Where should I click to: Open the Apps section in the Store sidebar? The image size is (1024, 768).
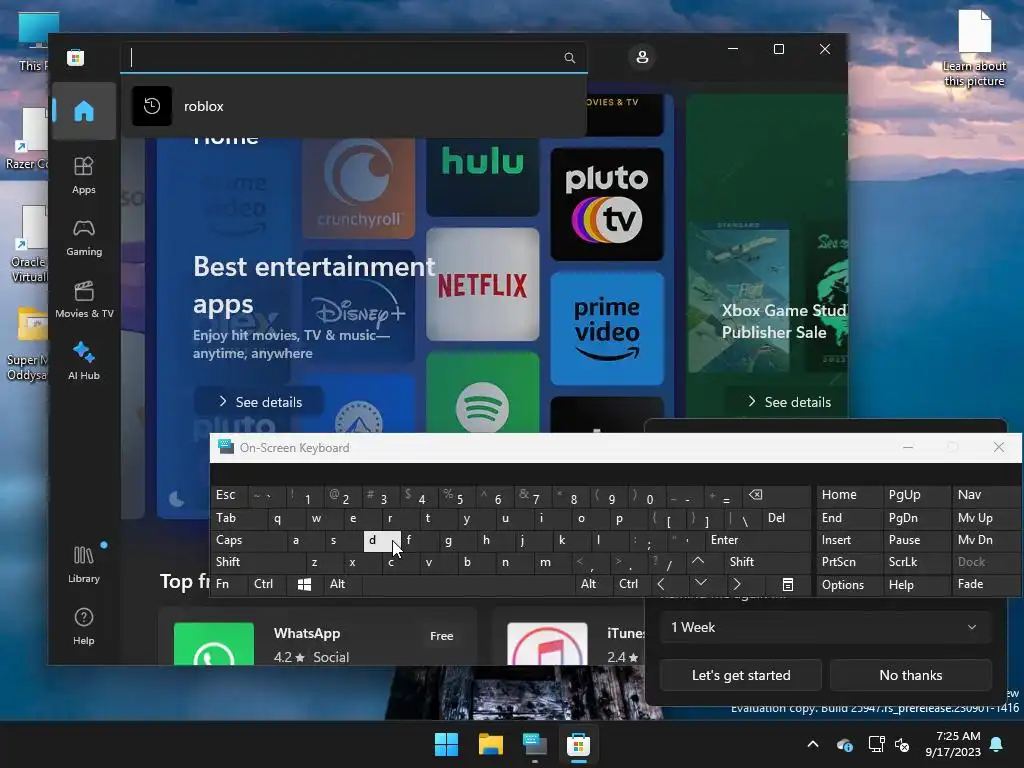(x=84, y=176)
